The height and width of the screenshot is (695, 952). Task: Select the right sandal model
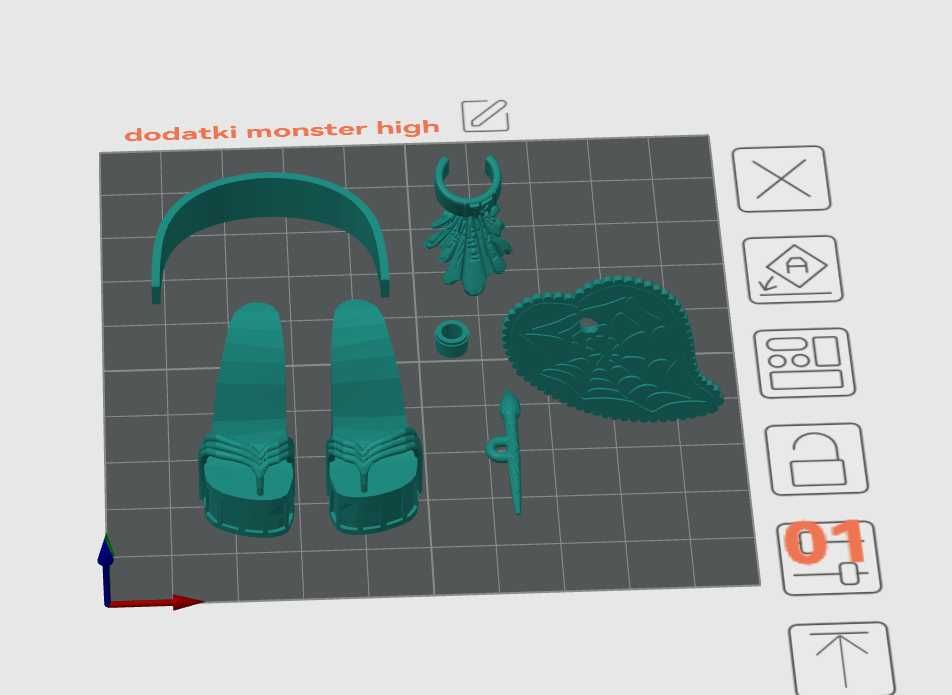370,418
